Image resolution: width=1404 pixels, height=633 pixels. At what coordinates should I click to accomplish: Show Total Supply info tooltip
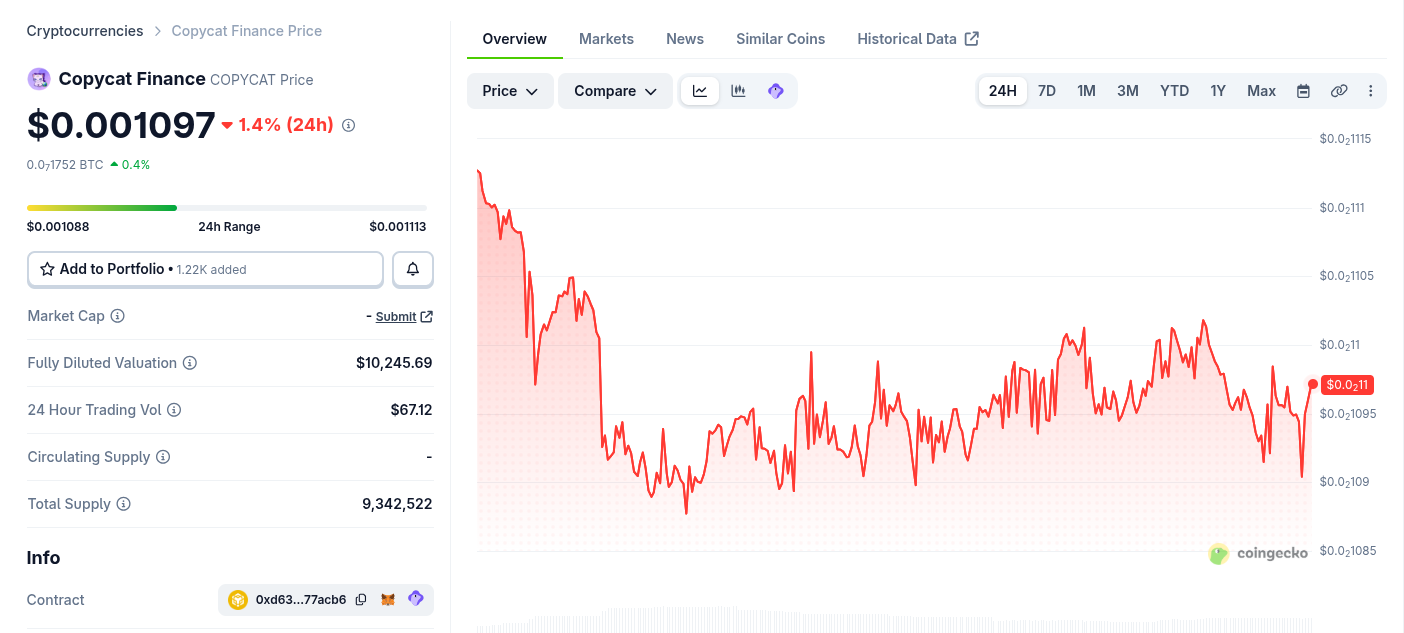pos(123,504)
